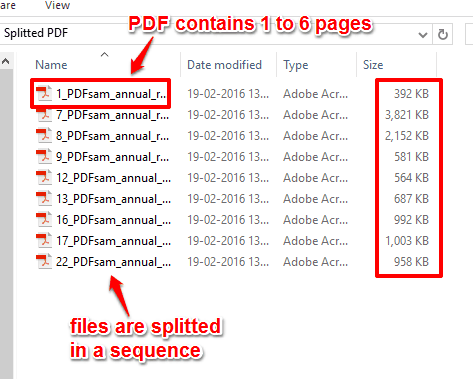Click the PDF icon of 17_PDFsam_annual file
Viewport: 473px width, 379px height.
[x=44, y=240]
